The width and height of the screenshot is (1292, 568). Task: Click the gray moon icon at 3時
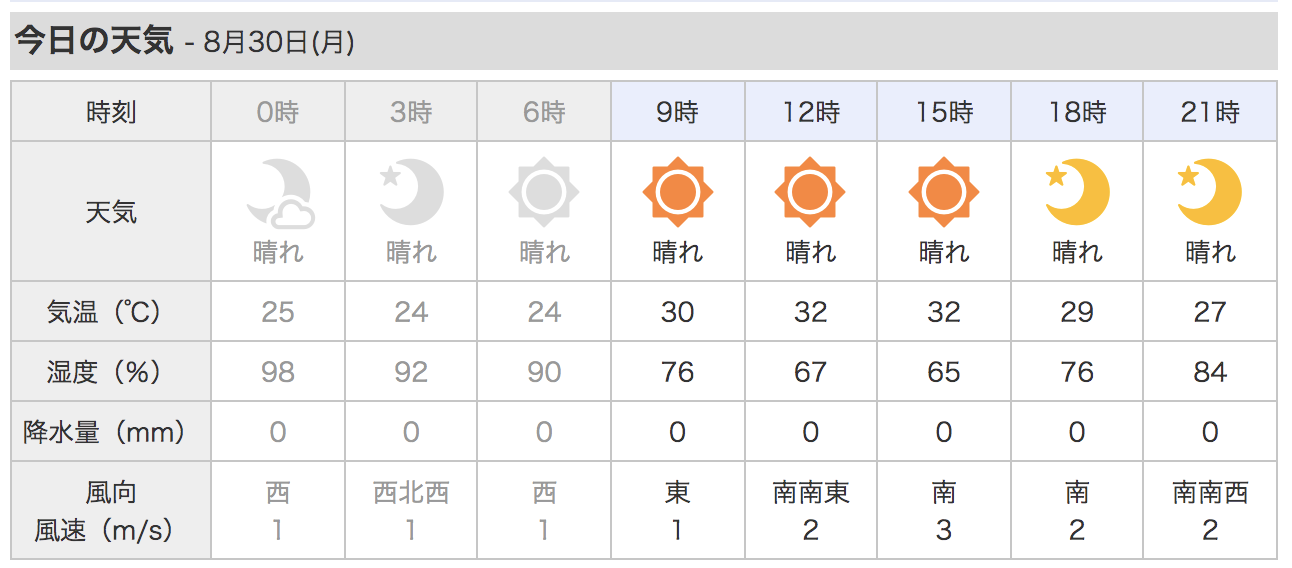pos(411,192)
